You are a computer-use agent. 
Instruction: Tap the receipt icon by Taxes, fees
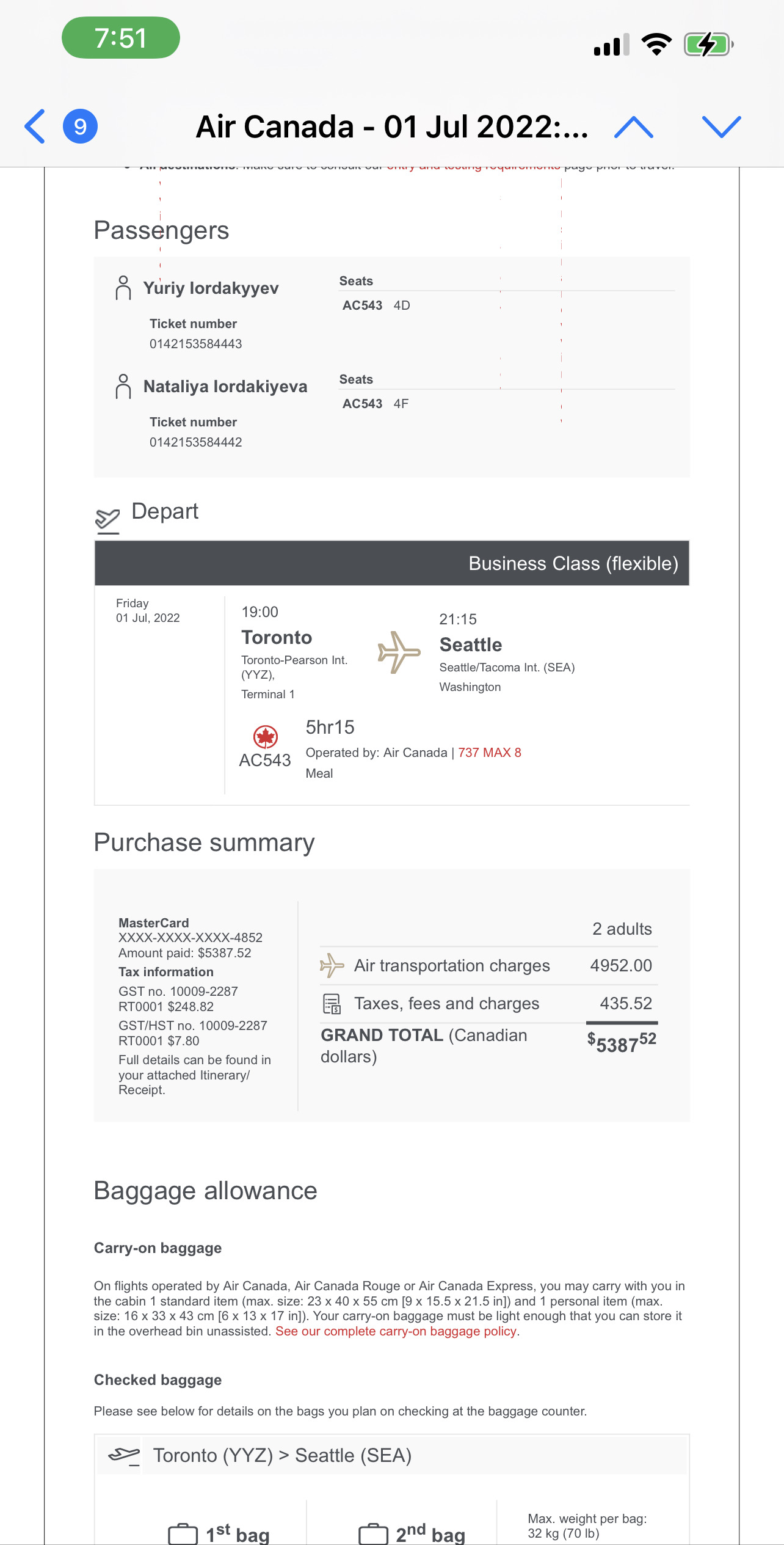tap(332, 1004)
